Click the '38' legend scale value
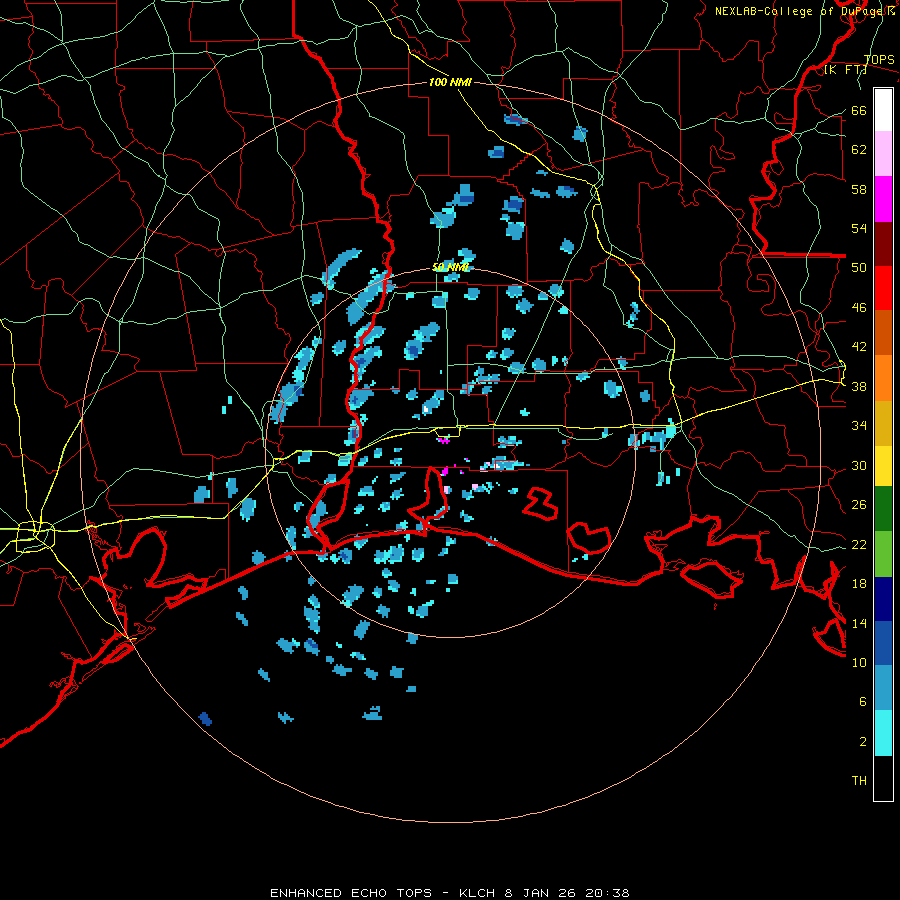This screenshot has height=900, width=900. (859, 386)
